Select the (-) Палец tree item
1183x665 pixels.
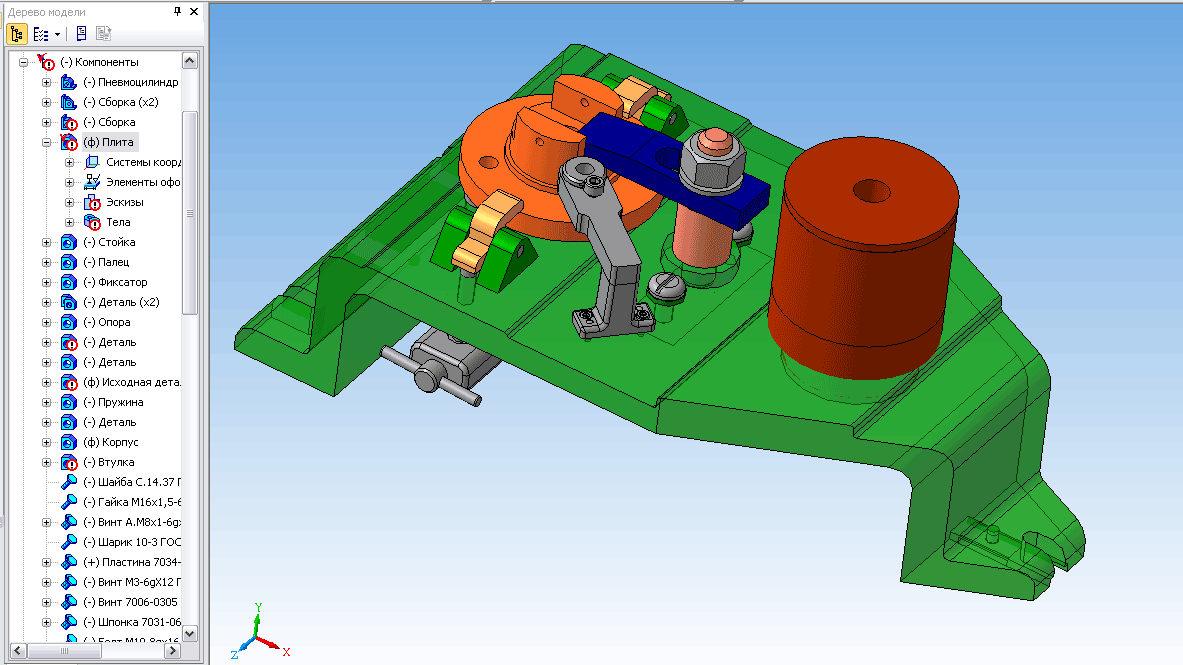tap(106, 262)
